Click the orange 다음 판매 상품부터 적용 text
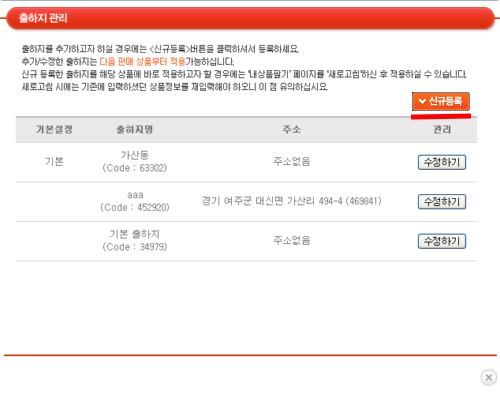500x394 pixels. coord(142,62)
